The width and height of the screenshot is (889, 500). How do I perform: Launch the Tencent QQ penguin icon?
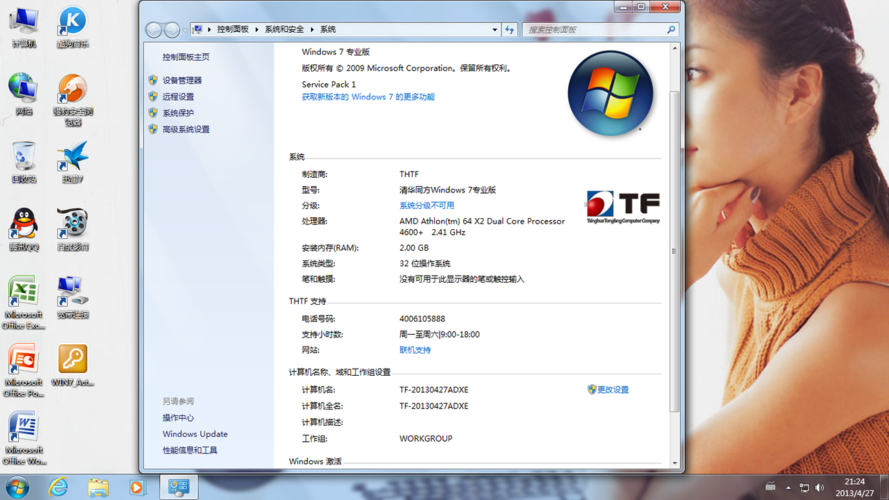pos(24,230)
